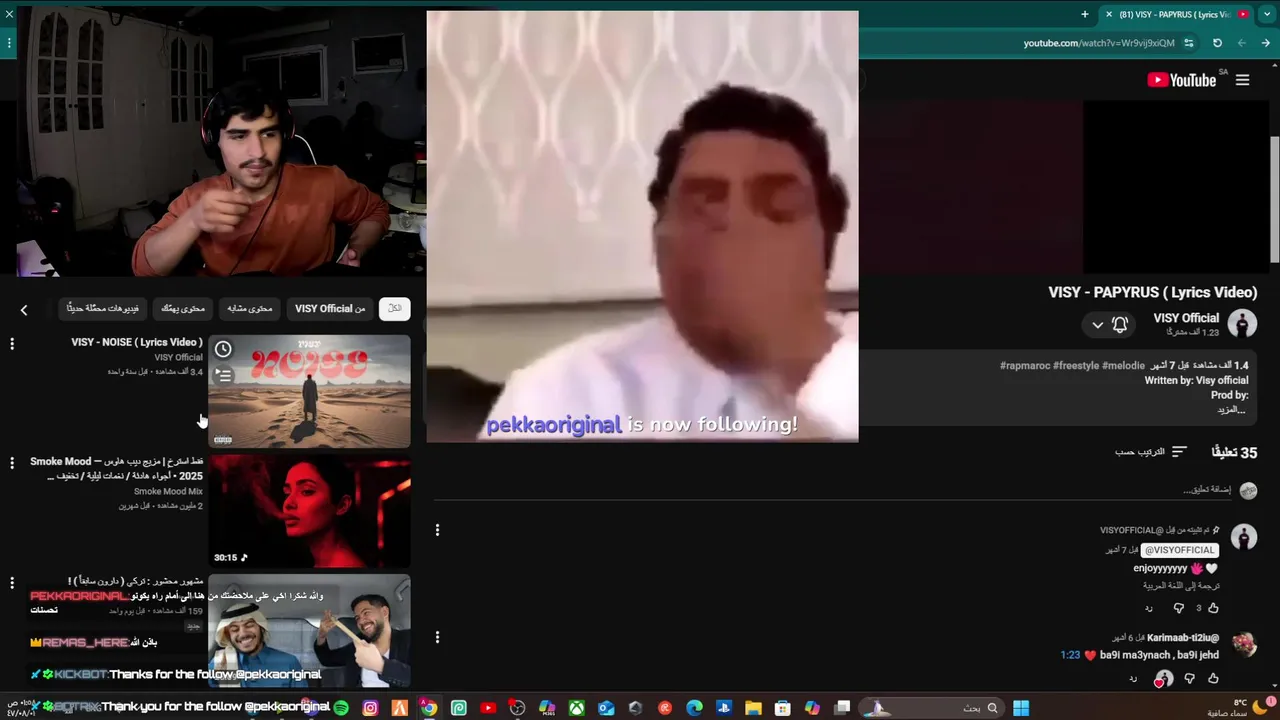Open the مشهور محشور video thumbnail
Viewport: 1280px width, 720px height.
pos(309,630)
